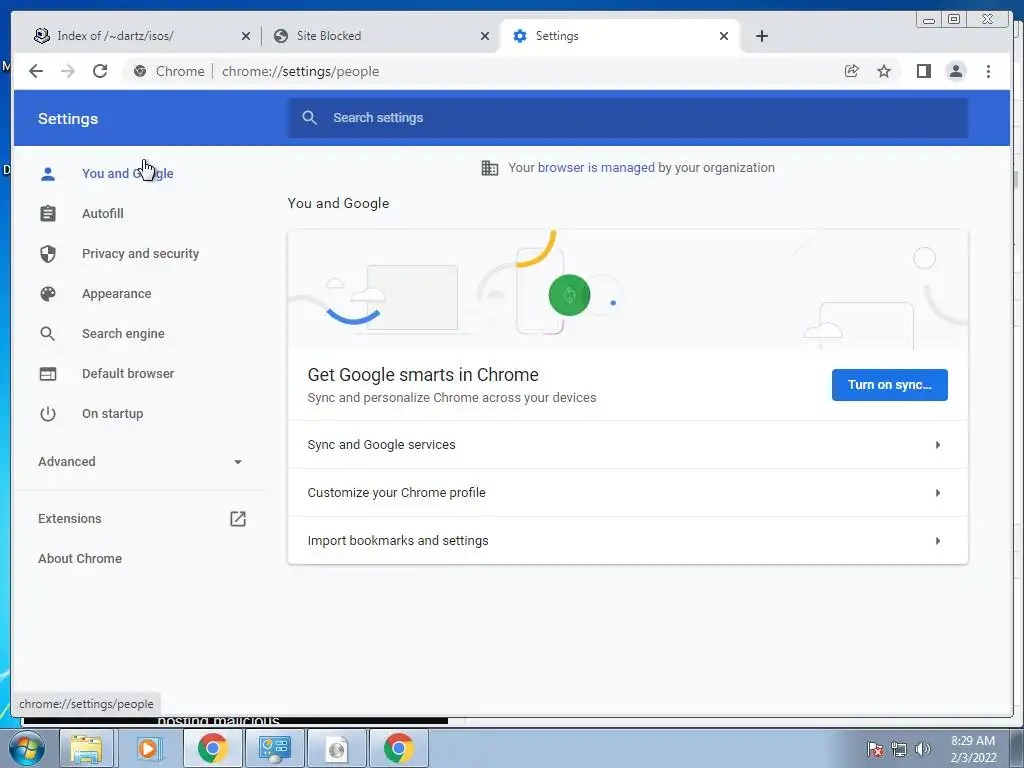The width and height of the screenshot is (1024, 768).
Task: Click the forward navigation arrow
Action: pos(68,71)
